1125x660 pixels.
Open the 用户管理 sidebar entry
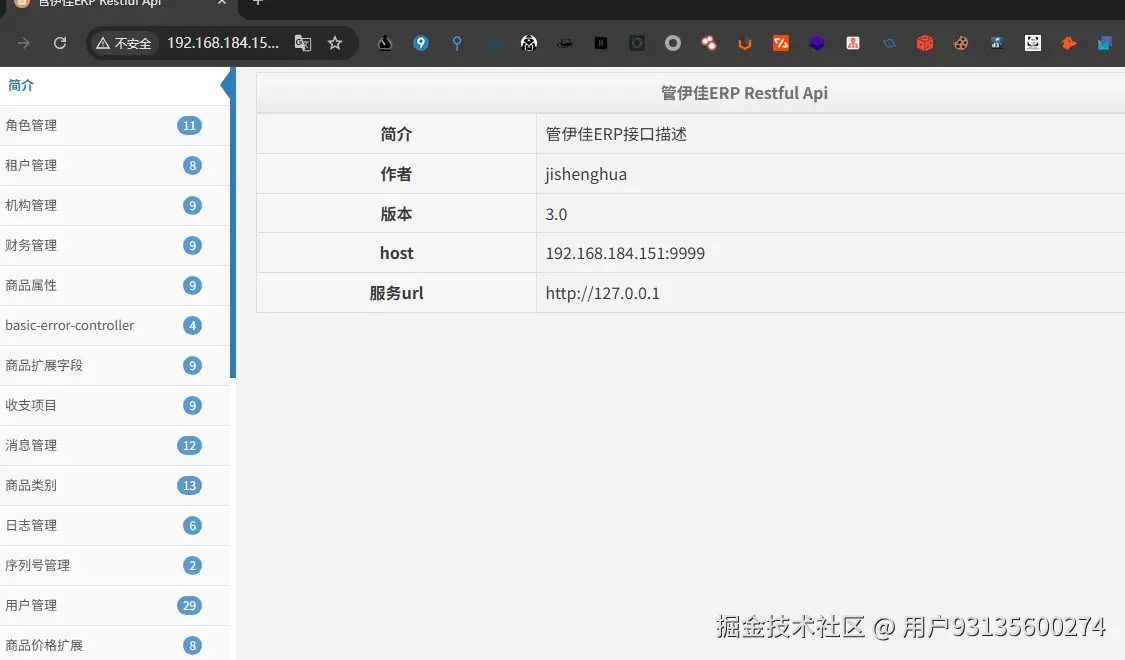(x=115, y=605)
